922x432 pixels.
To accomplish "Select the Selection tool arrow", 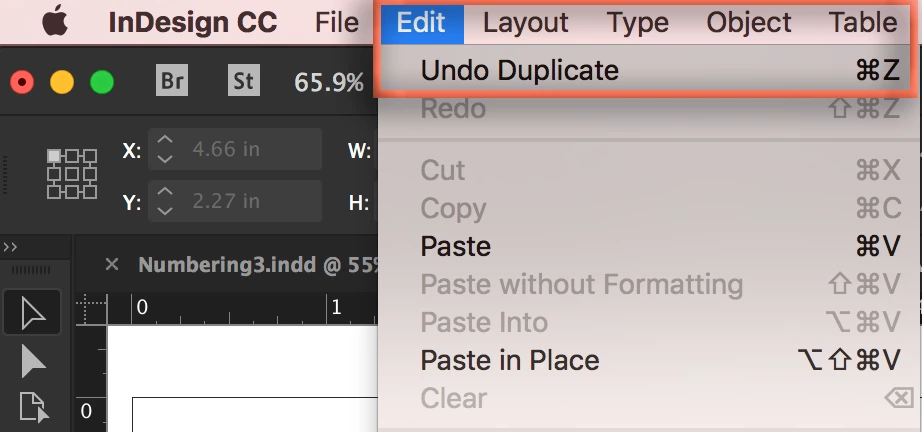I will (32, 313).
